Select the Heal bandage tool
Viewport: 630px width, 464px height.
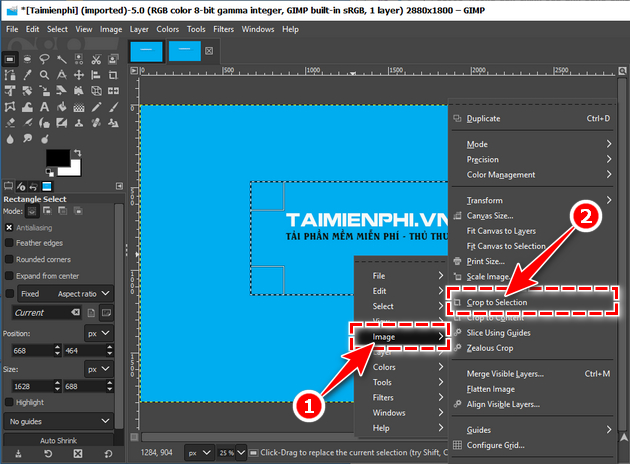pyautogui.click(x=96, y=123)
